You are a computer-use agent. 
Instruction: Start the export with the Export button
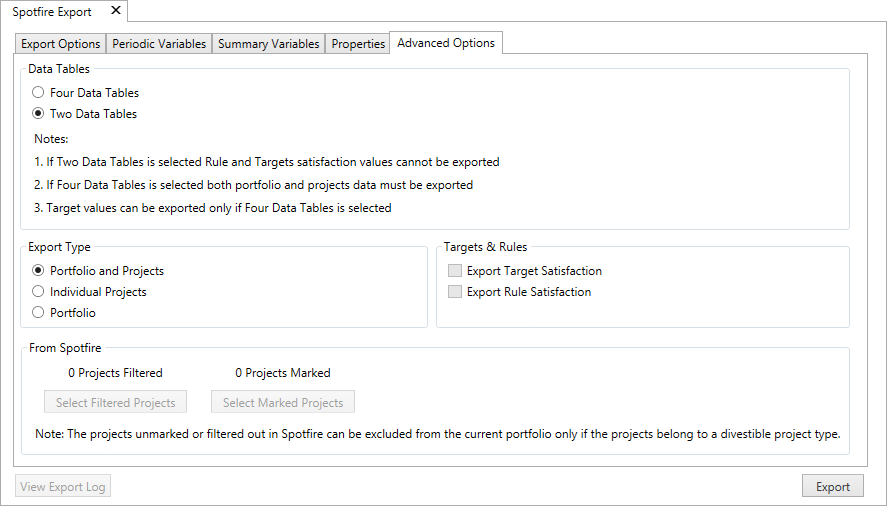[833, 486]
